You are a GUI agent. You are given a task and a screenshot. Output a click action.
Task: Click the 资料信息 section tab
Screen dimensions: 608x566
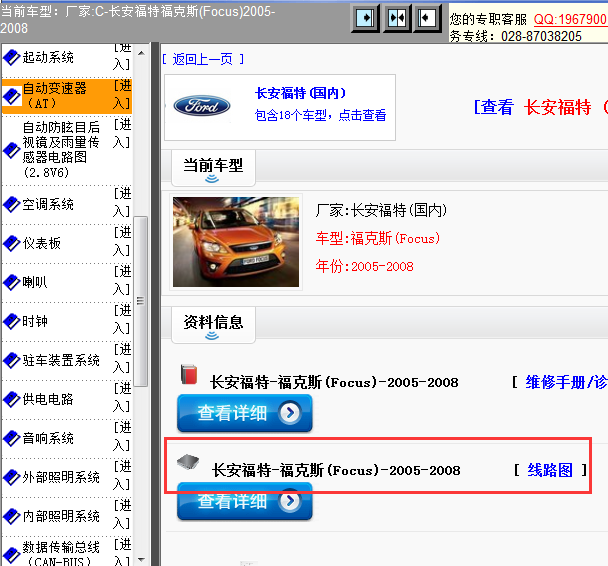pos(213,325)
